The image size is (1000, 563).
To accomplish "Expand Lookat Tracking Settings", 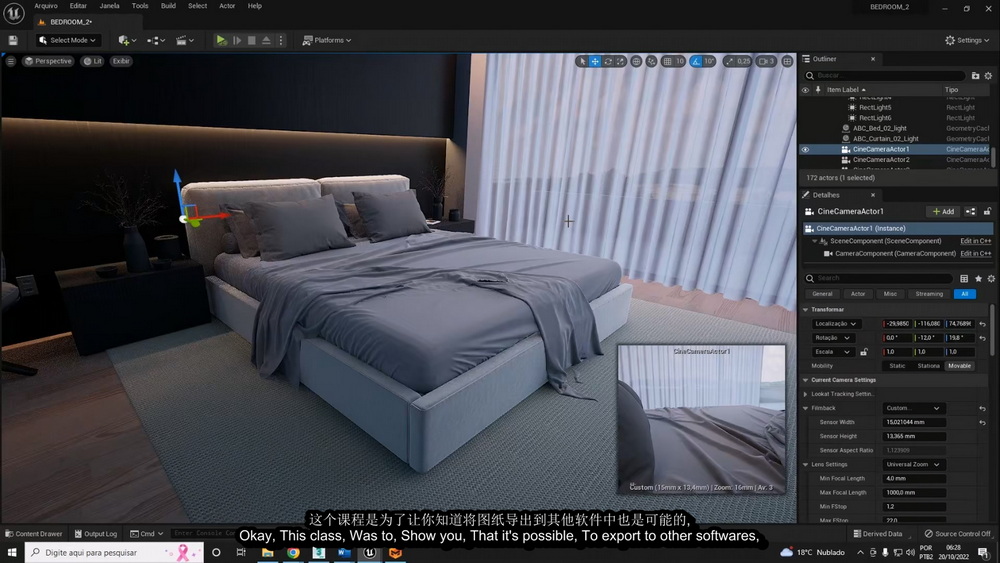I will click(x=805, y=394).
